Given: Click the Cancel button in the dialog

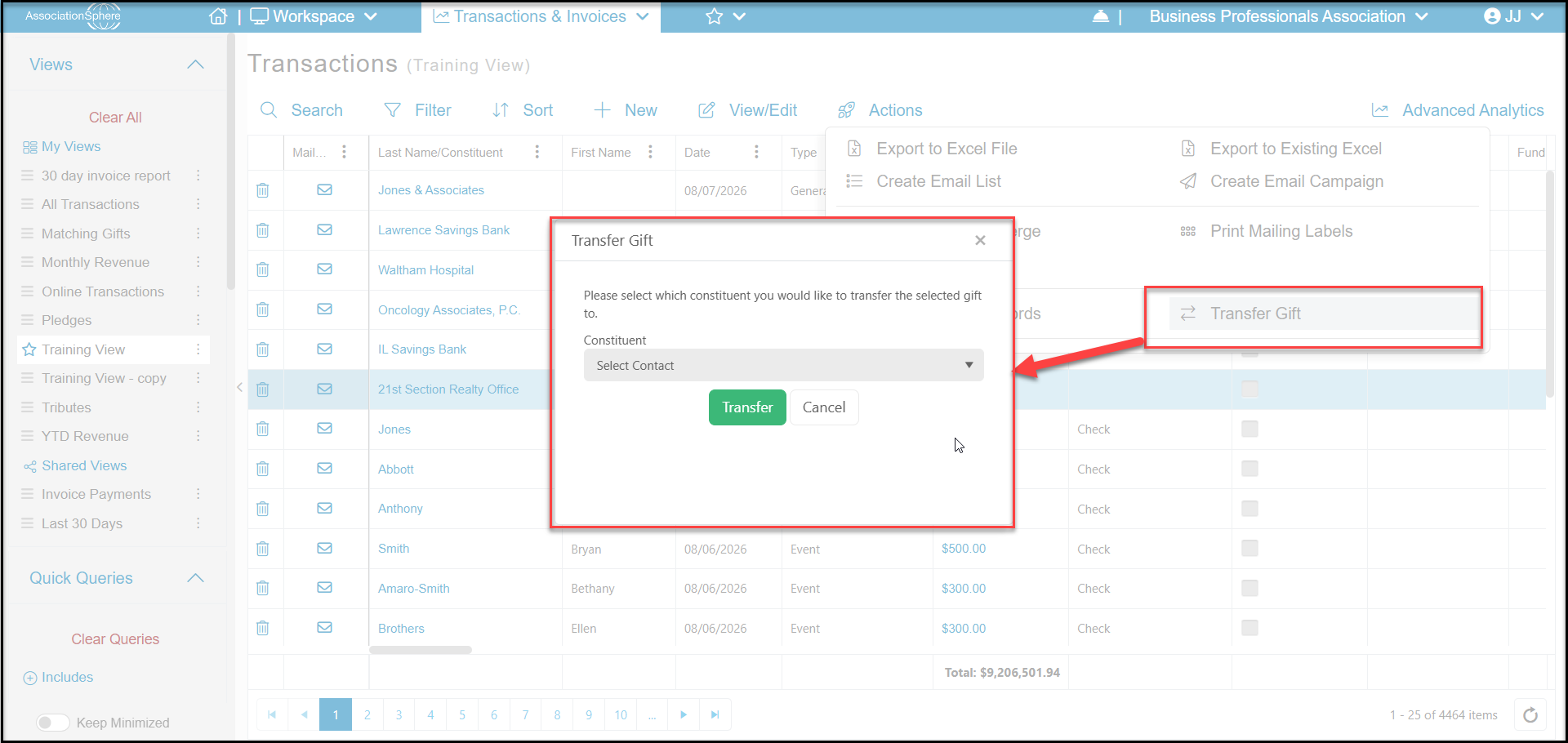Looking at the screenshot, I should pos(824,407).
